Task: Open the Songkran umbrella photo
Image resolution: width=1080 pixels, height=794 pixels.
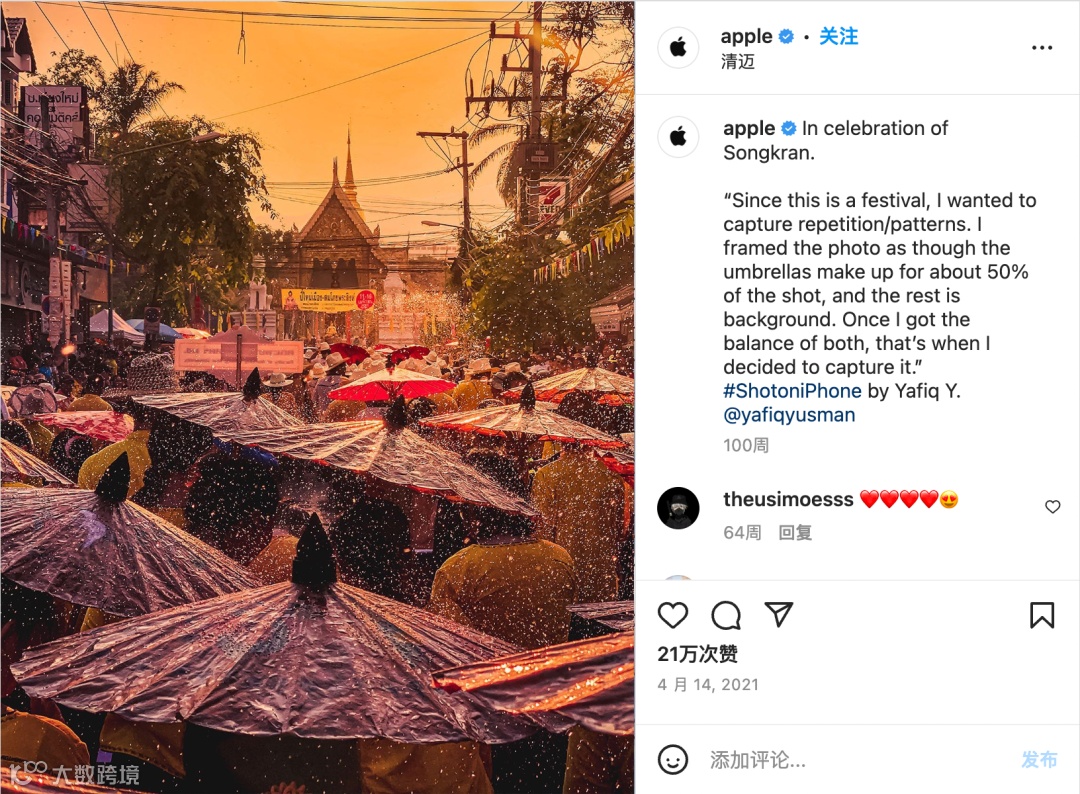Action: (318, 397)
